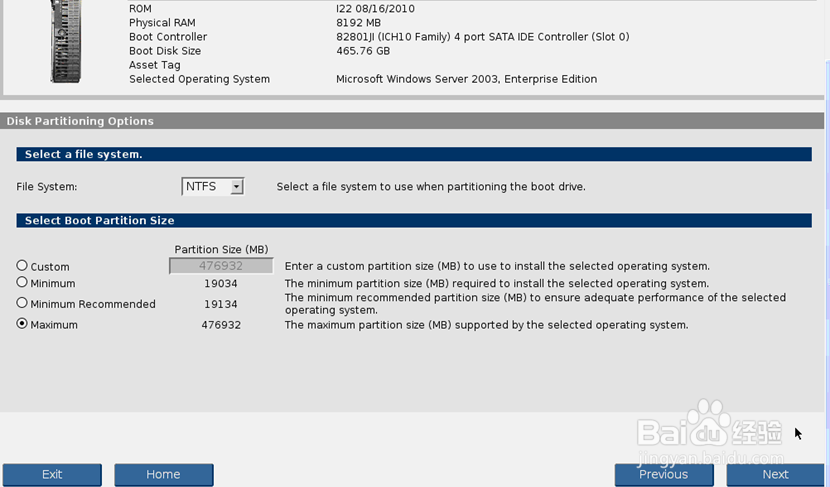830x487 pixels.
Task: Click the Exit button
Action: tap(52, 475)
